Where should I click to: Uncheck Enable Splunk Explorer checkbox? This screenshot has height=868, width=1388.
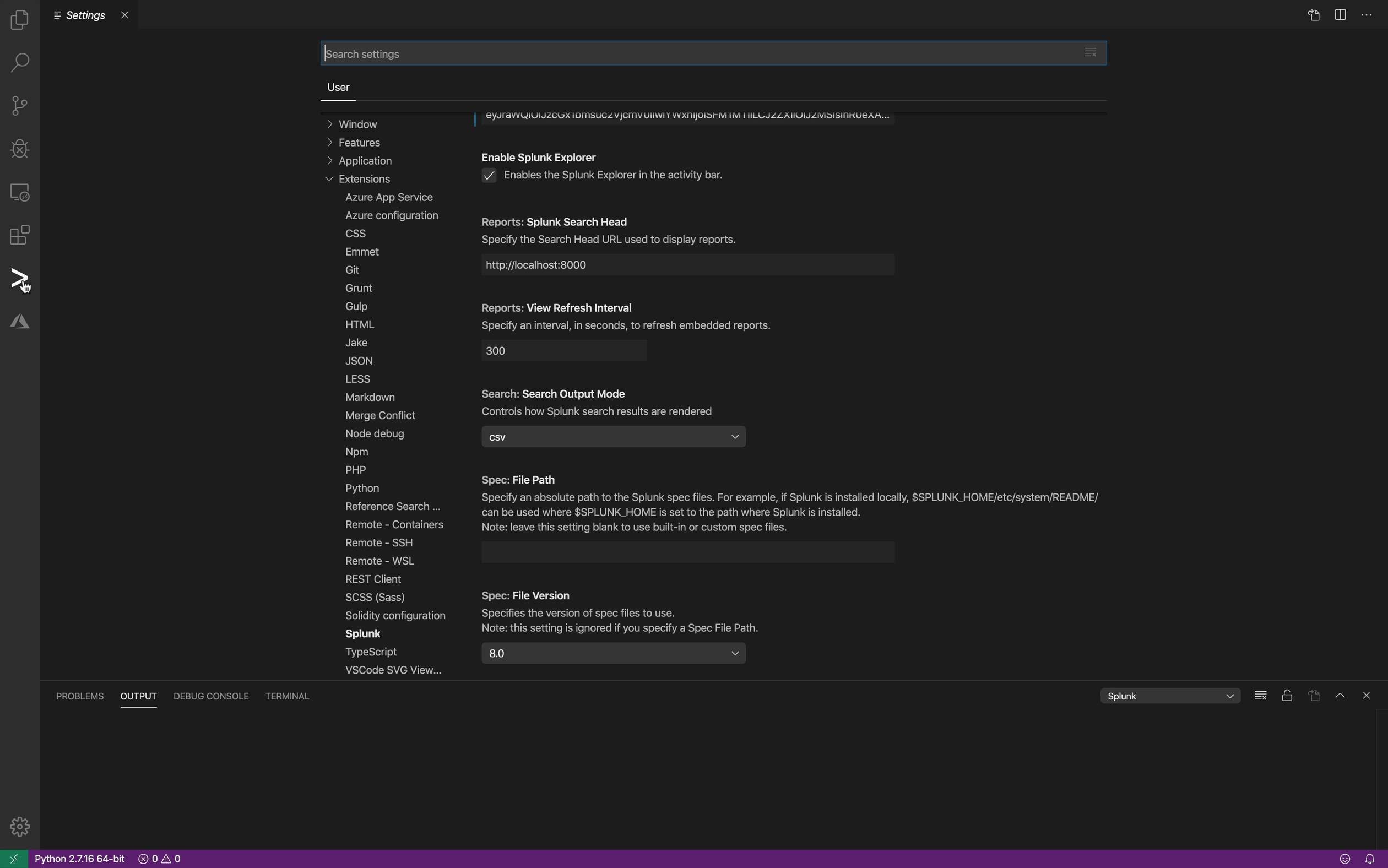pos(489,176)
